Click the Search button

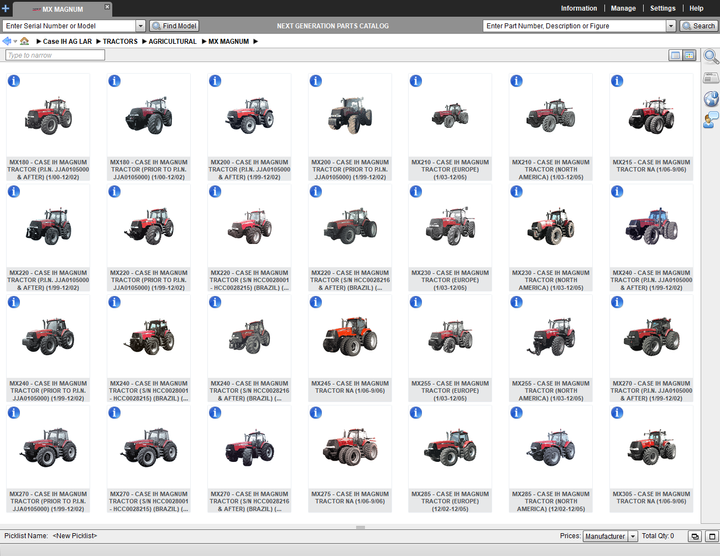pyautogui.click(x=698, y=26)
